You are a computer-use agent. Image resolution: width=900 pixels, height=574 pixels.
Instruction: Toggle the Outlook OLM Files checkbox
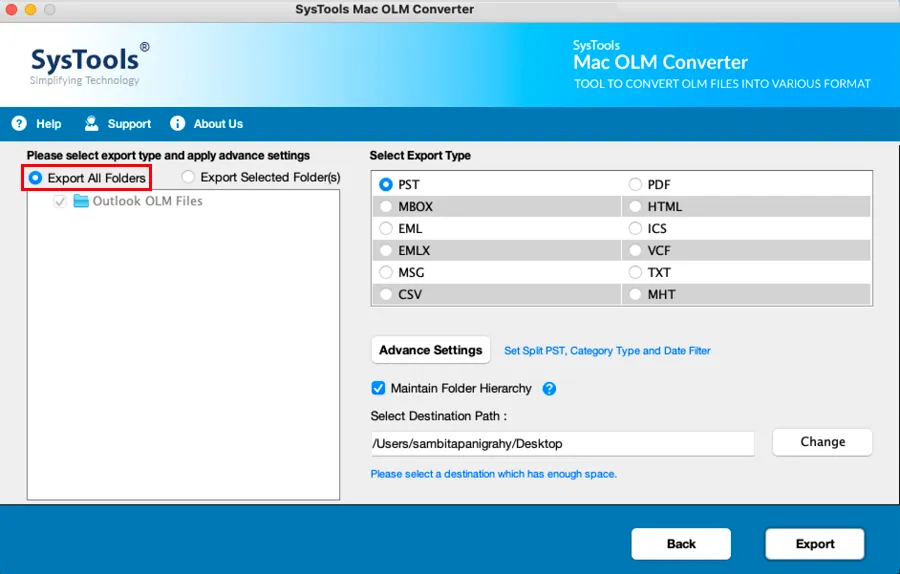click(x=60, y=201)
